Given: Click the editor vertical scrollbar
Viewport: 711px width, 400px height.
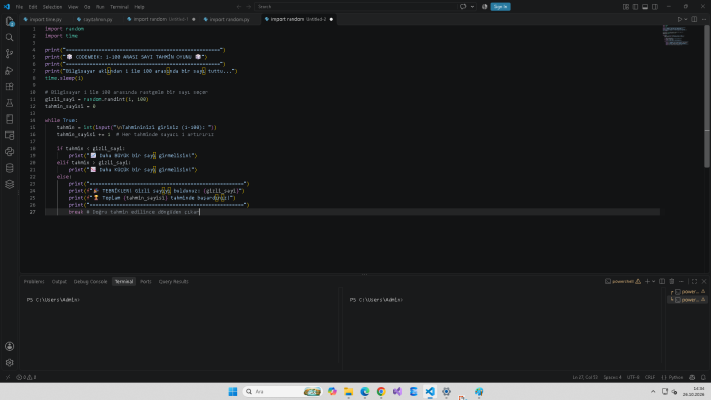Looking at the screenshot, I should [x=707, y=96].
